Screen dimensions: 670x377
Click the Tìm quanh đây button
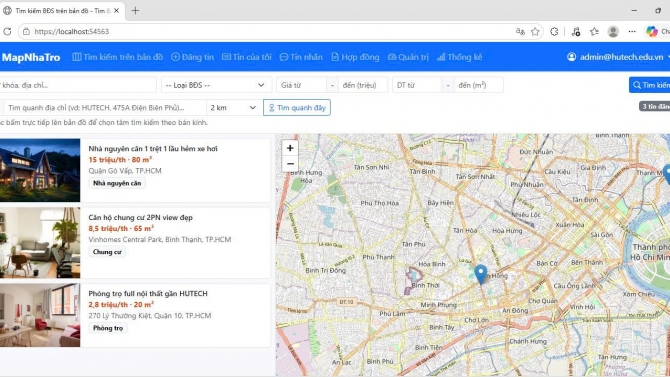[x=297, y=108]
